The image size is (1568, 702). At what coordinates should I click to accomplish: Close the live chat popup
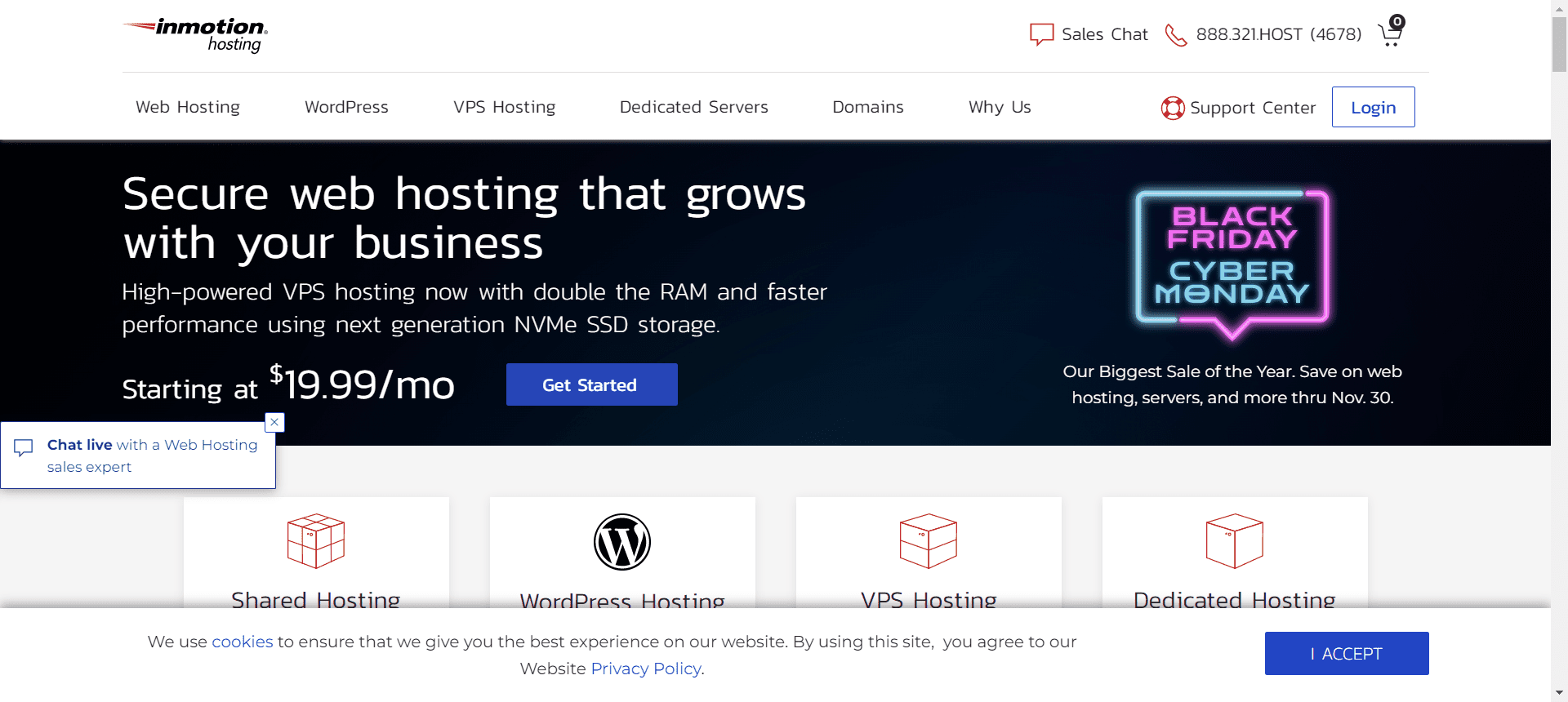tap(274, 422)
